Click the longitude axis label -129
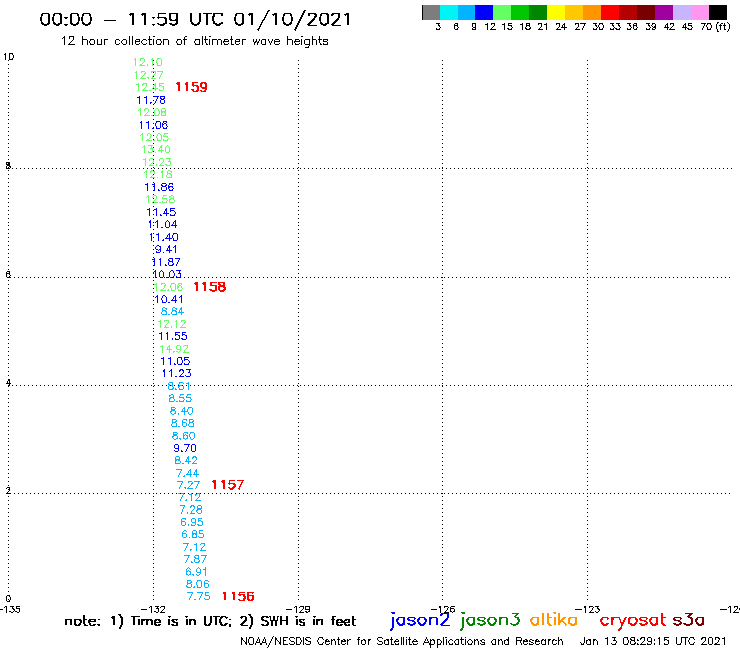The image size is (740, 650). click(298, 609)
